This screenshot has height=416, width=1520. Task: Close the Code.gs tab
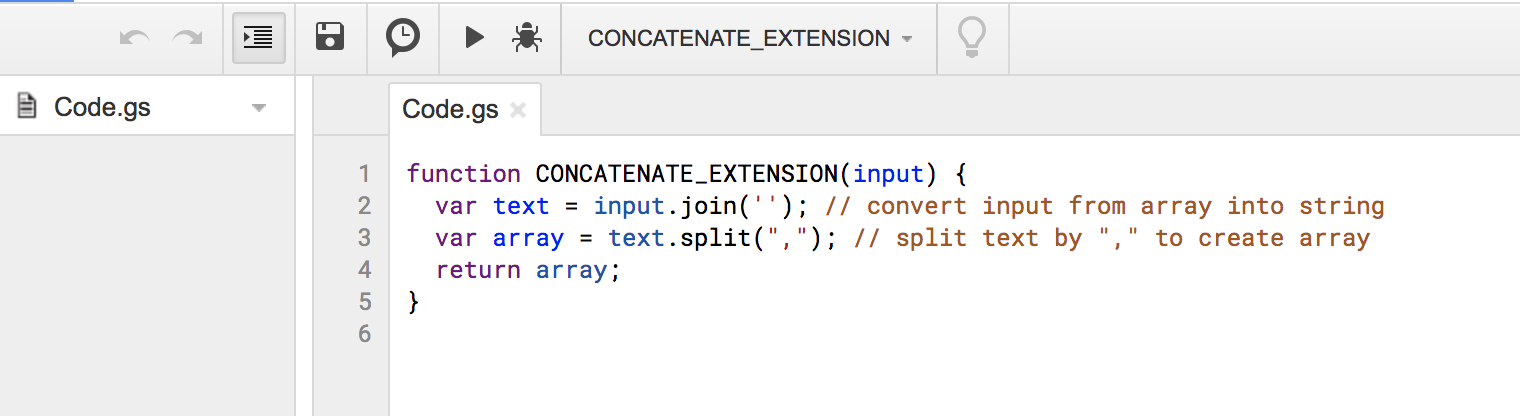click(x=518, y=110)
